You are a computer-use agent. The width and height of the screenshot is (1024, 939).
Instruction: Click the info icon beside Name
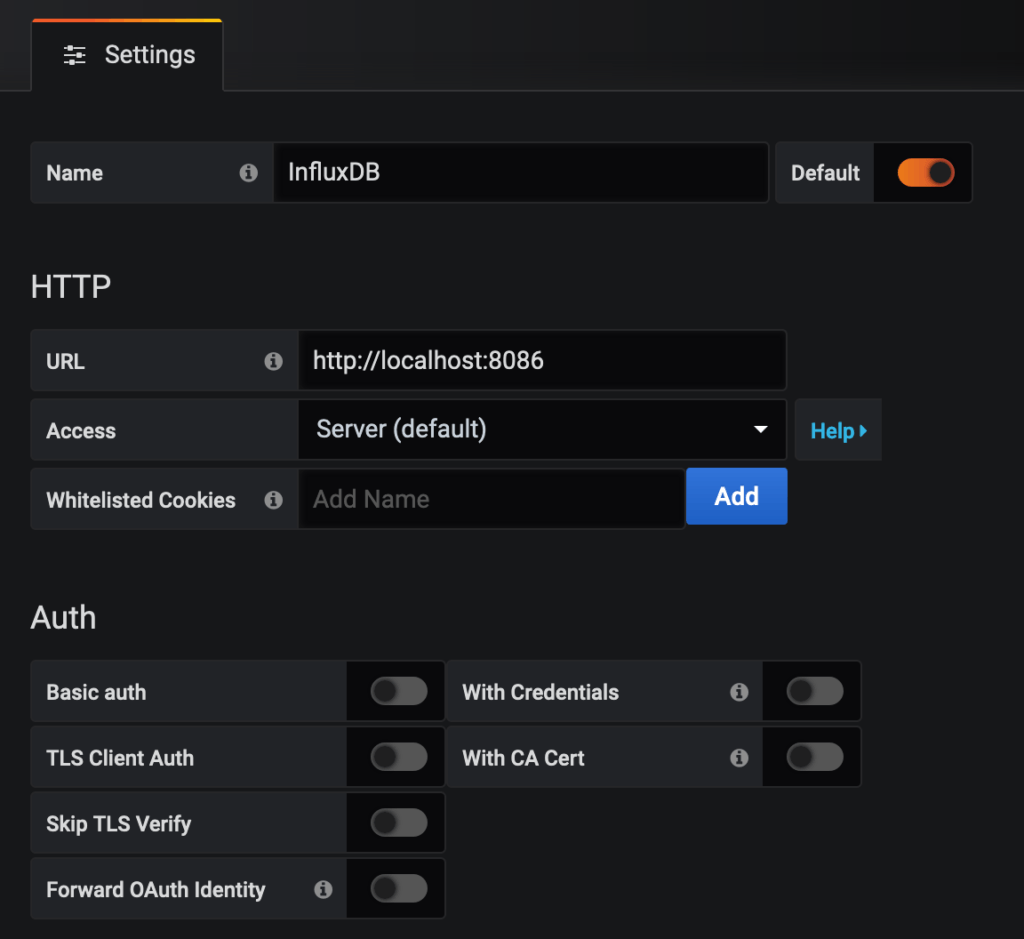point(248,173)
